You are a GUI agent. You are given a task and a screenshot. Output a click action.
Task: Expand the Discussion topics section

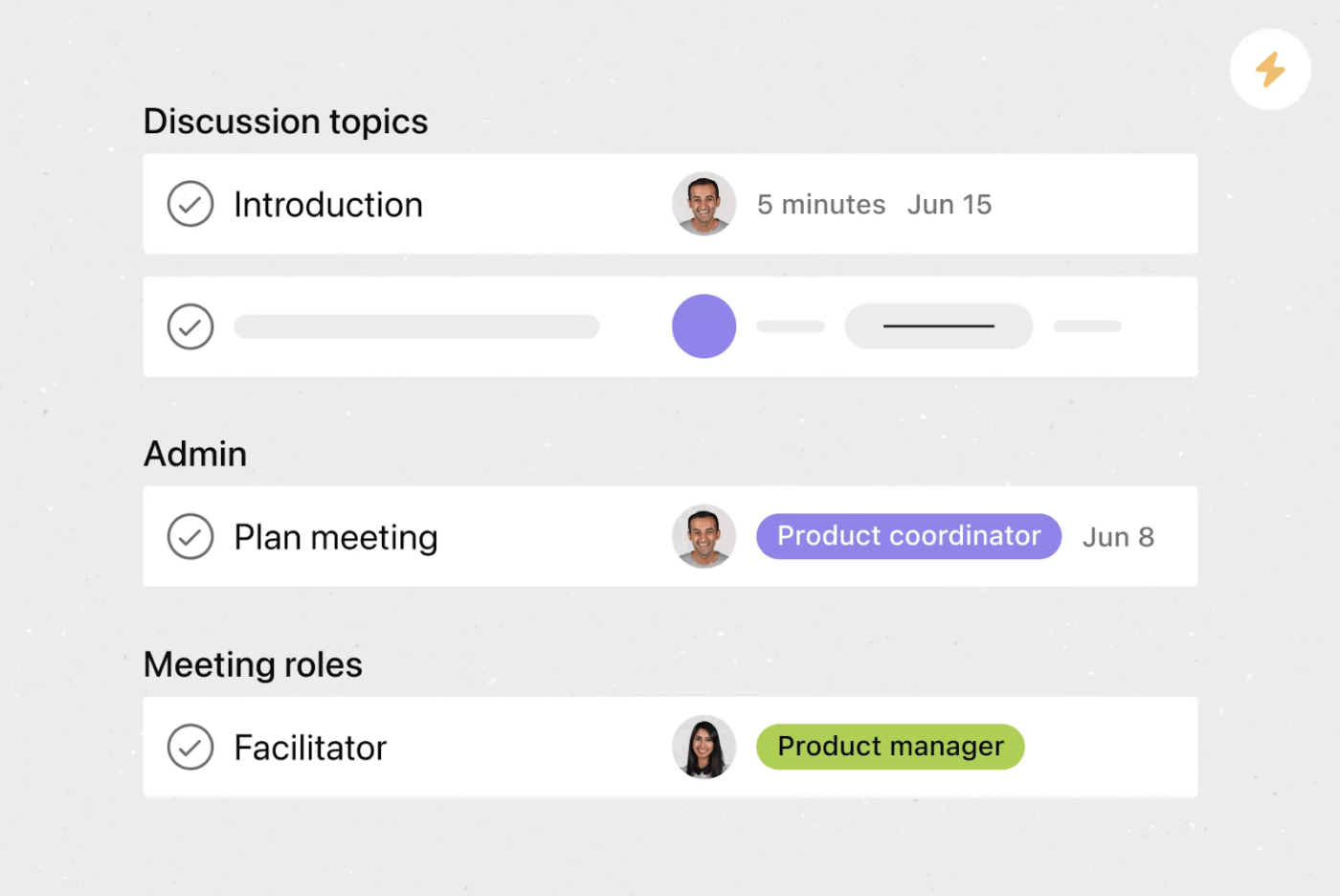pos(285,121)
